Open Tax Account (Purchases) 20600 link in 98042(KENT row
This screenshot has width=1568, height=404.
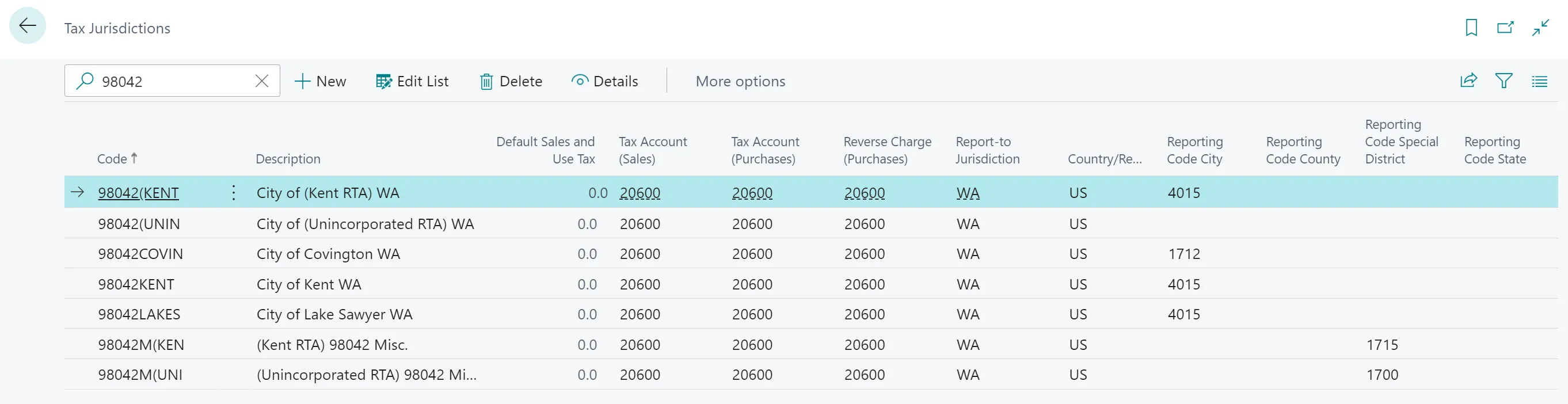coord(752,193)
